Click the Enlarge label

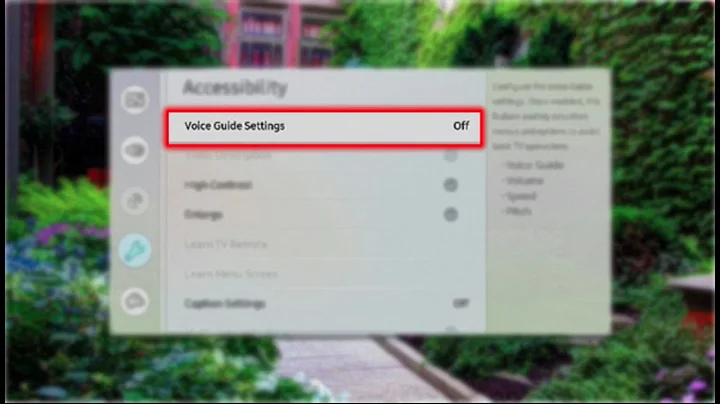click(x=203, y=214)
